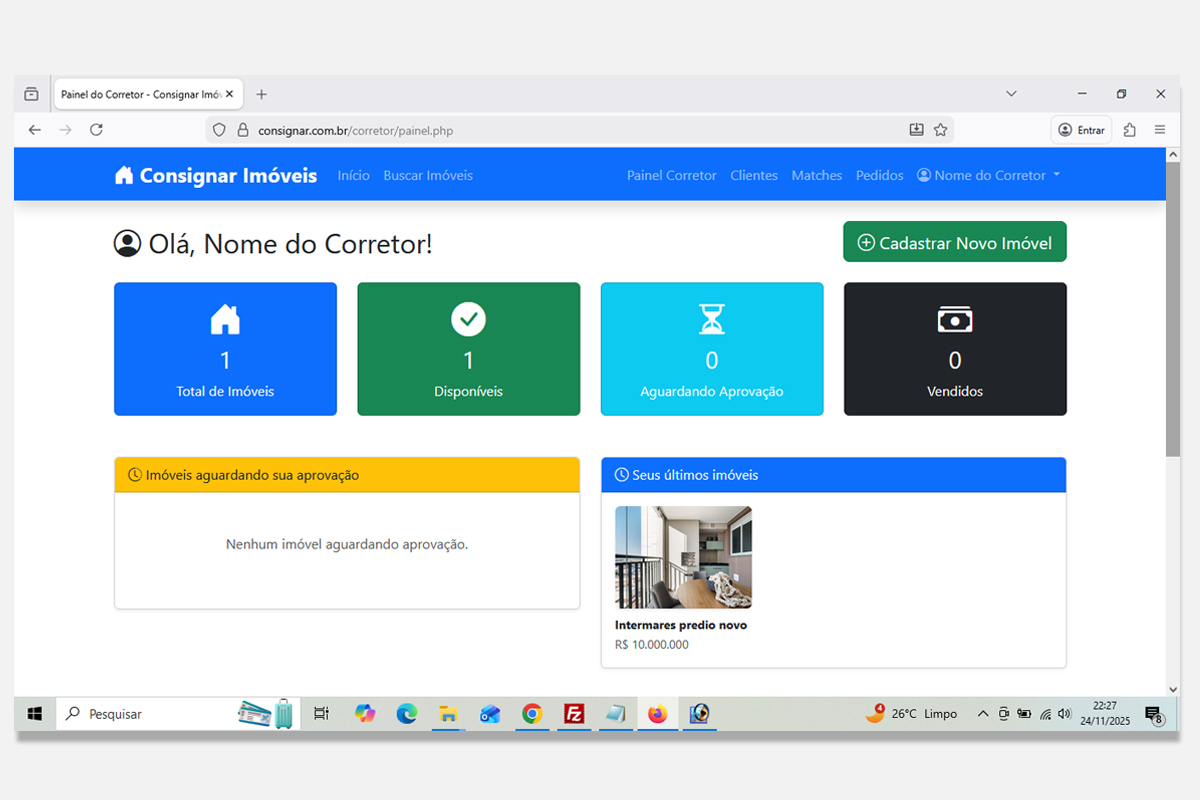The height and width of the screenshot is (800, 1200).
Task: Click the hourglass icon in Aguardando Aprovação card
Action: 711,319
